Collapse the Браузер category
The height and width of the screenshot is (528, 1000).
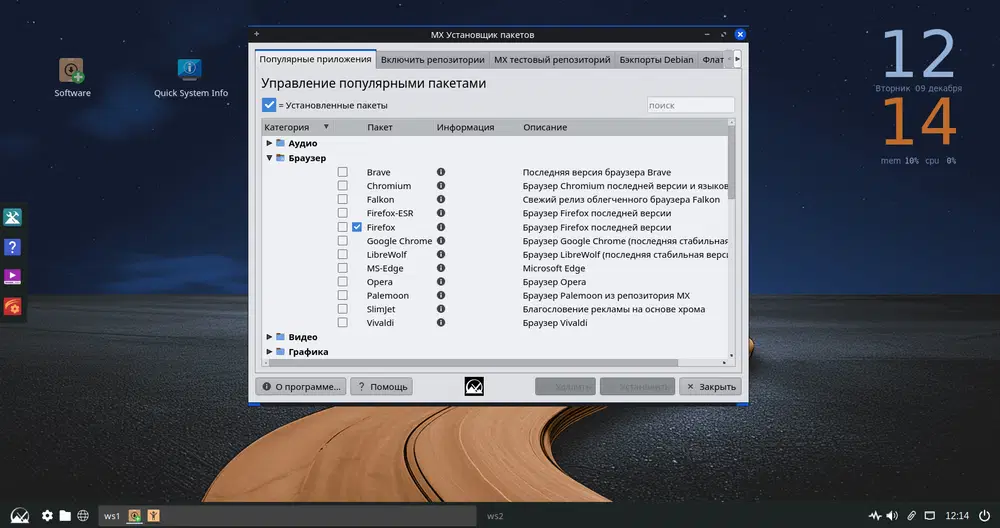tap(269, 158)
